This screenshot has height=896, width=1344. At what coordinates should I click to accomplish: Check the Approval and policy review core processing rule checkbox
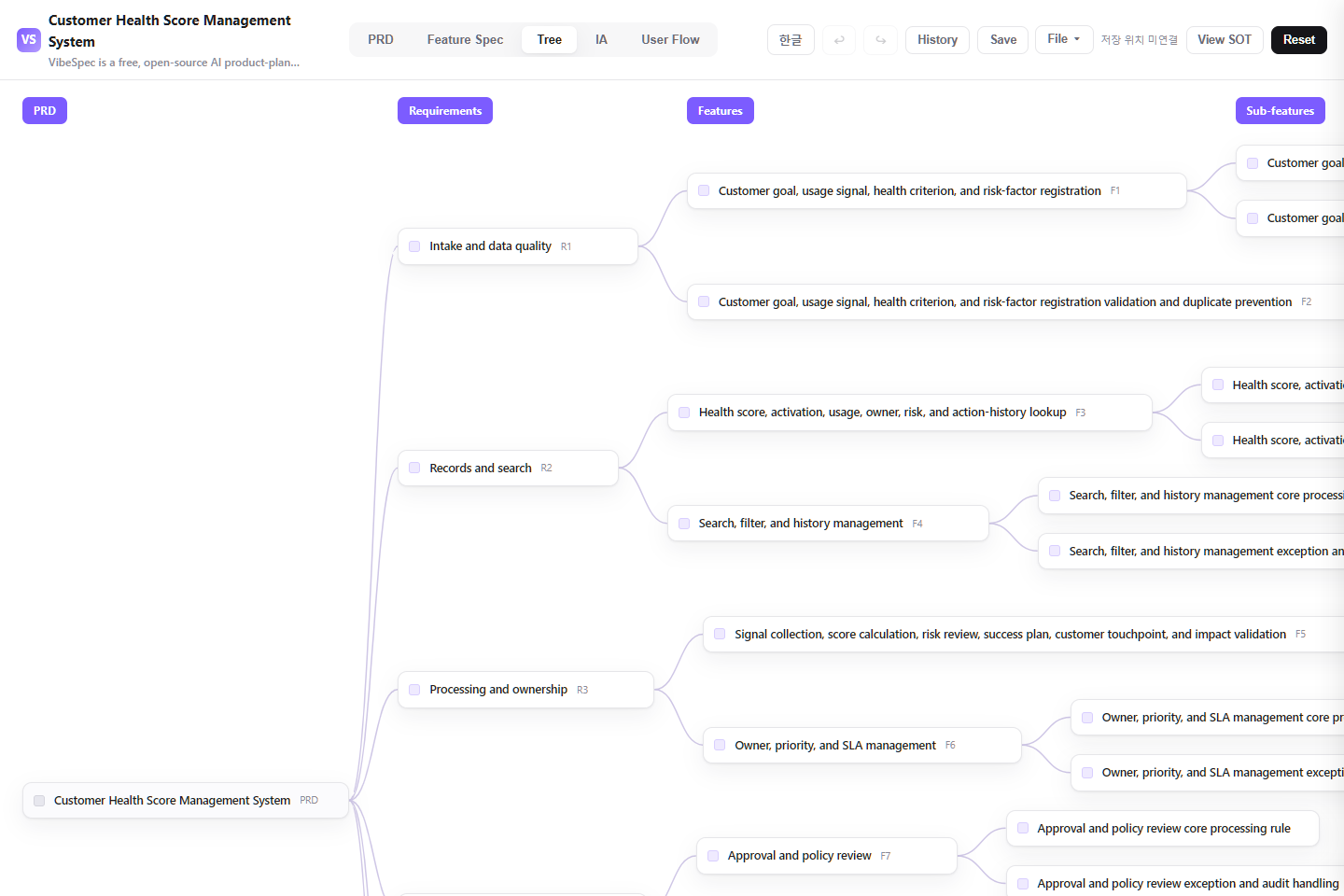click(1023, 829)
